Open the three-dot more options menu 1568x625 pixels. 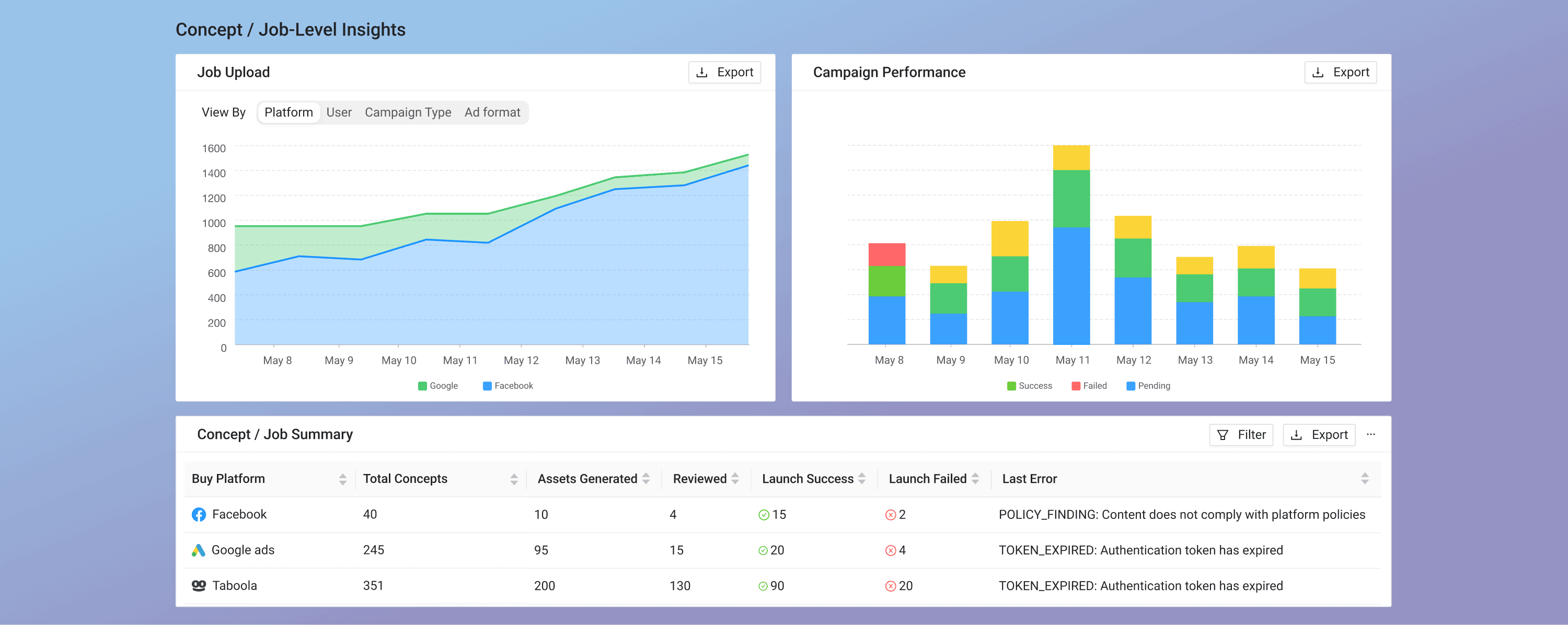[x=1371, y=434]
